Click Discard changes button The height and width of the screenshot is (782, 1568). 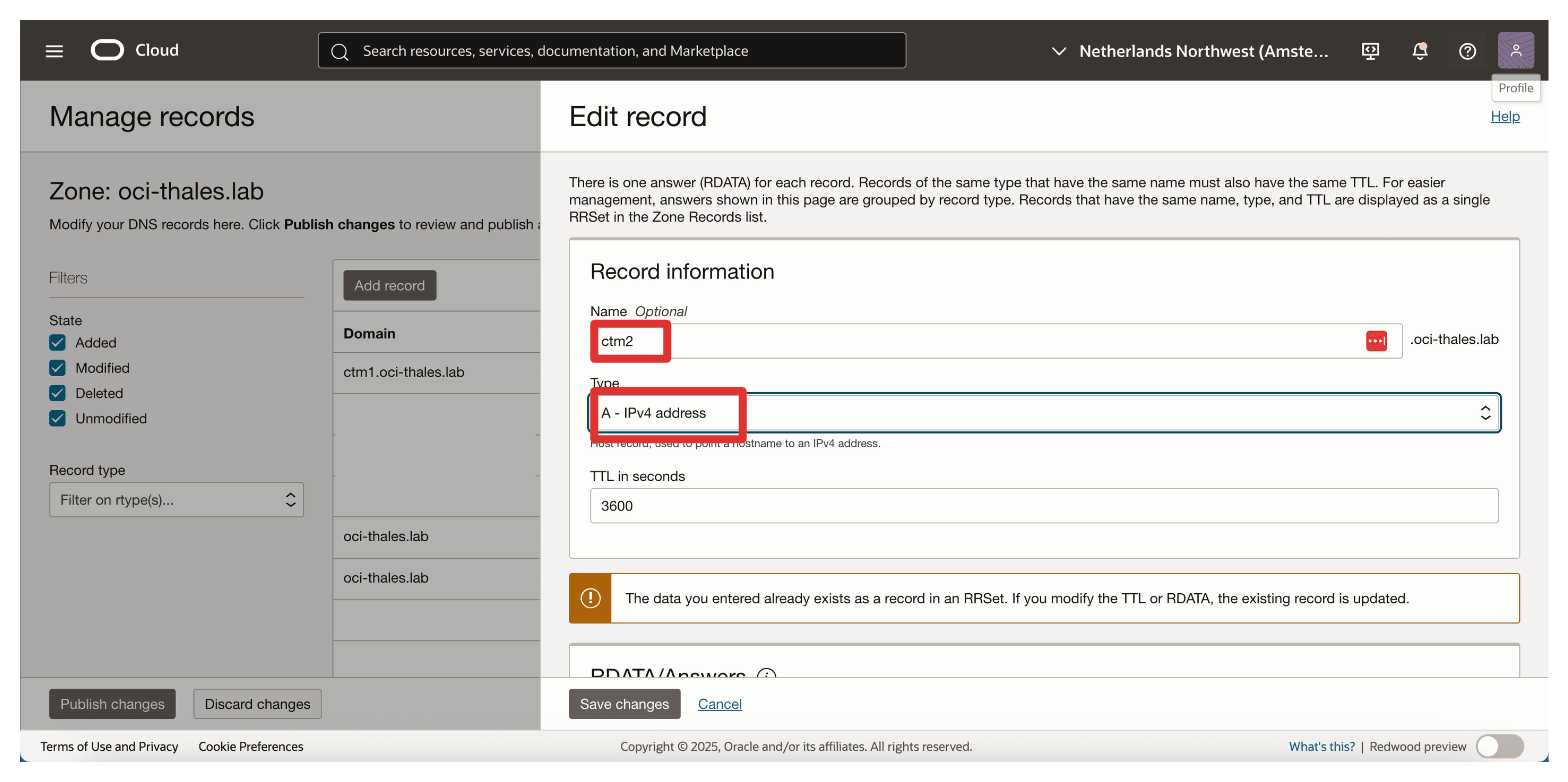point(258,704)
